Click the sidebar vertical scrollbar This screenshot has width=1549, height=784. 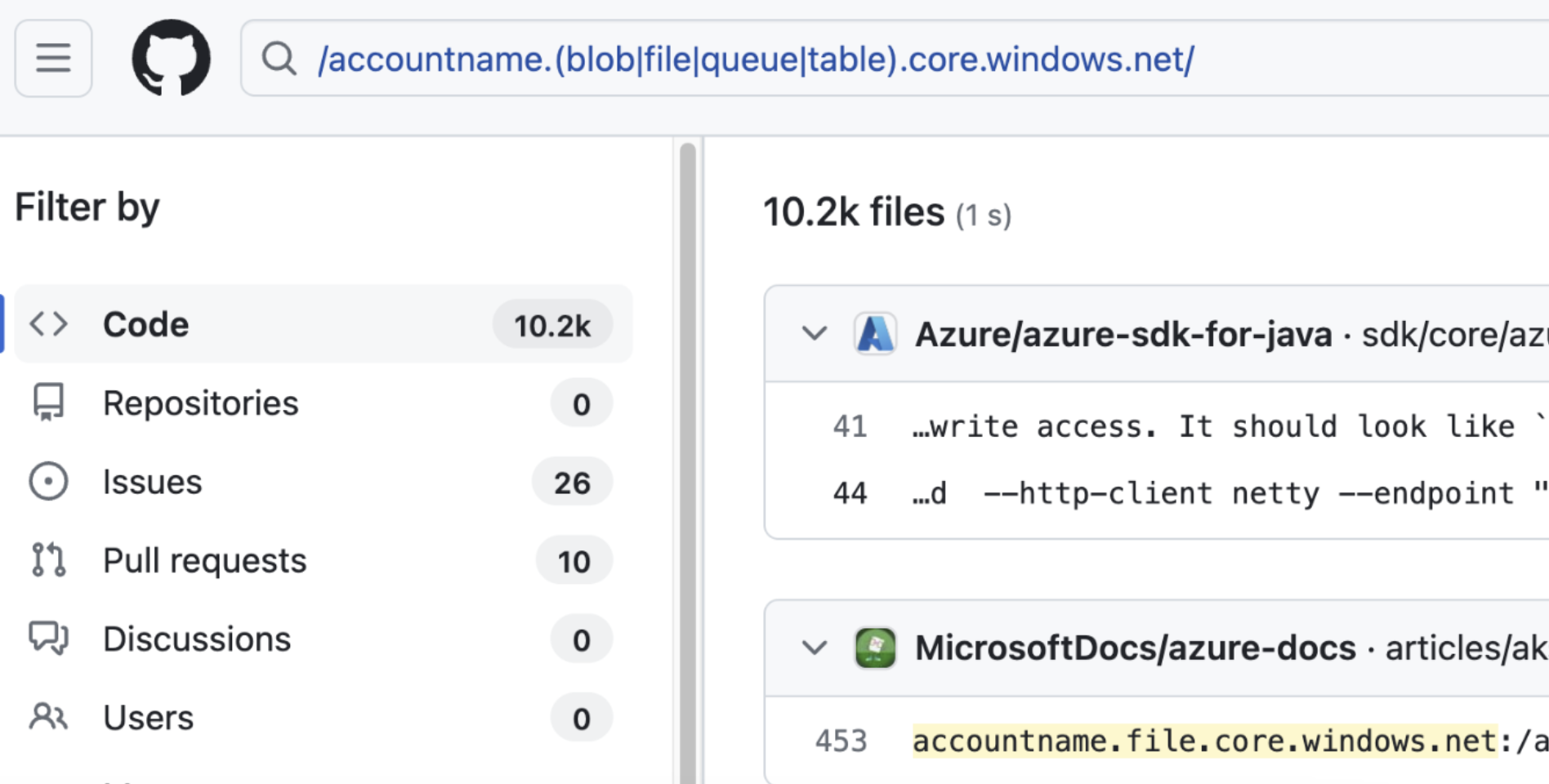click(x=688, y=457)
